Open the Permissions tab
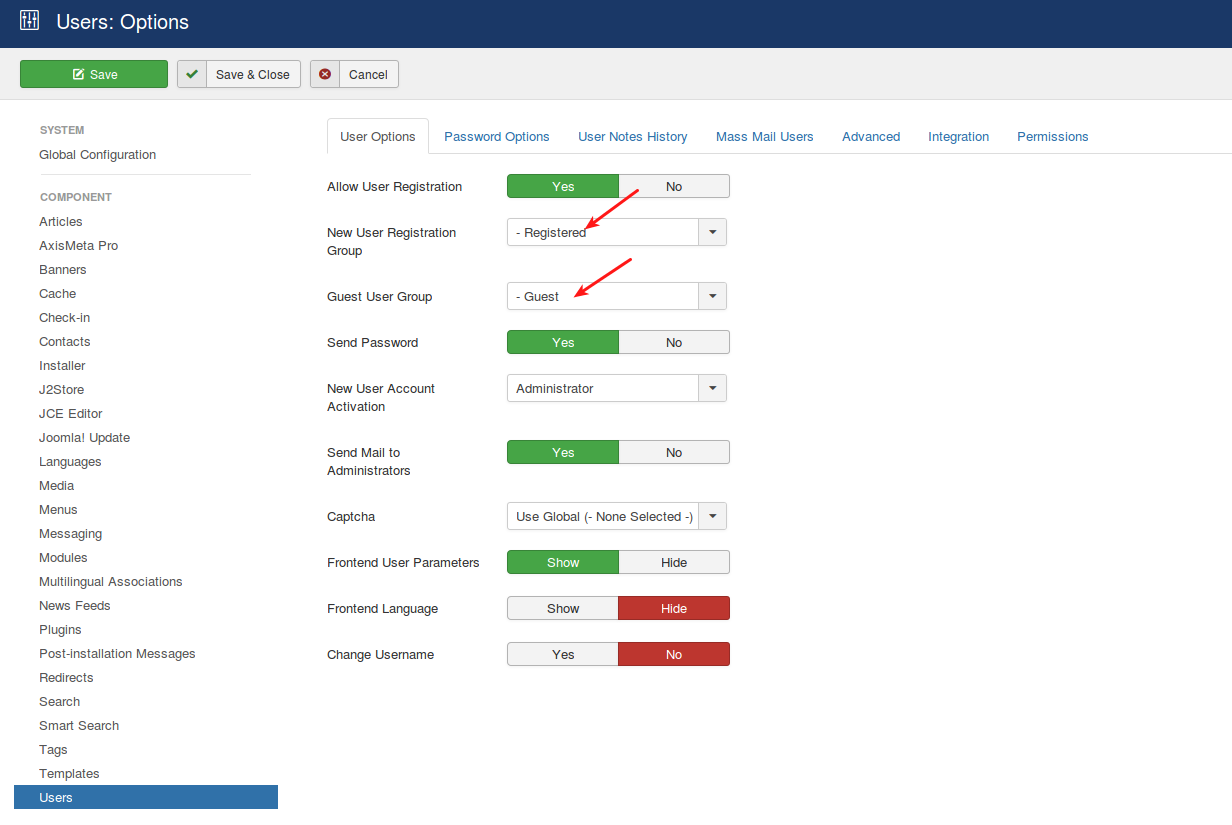Image resolution: width=1232 pixels, height=825 pixels. (x=1052, y=136)
